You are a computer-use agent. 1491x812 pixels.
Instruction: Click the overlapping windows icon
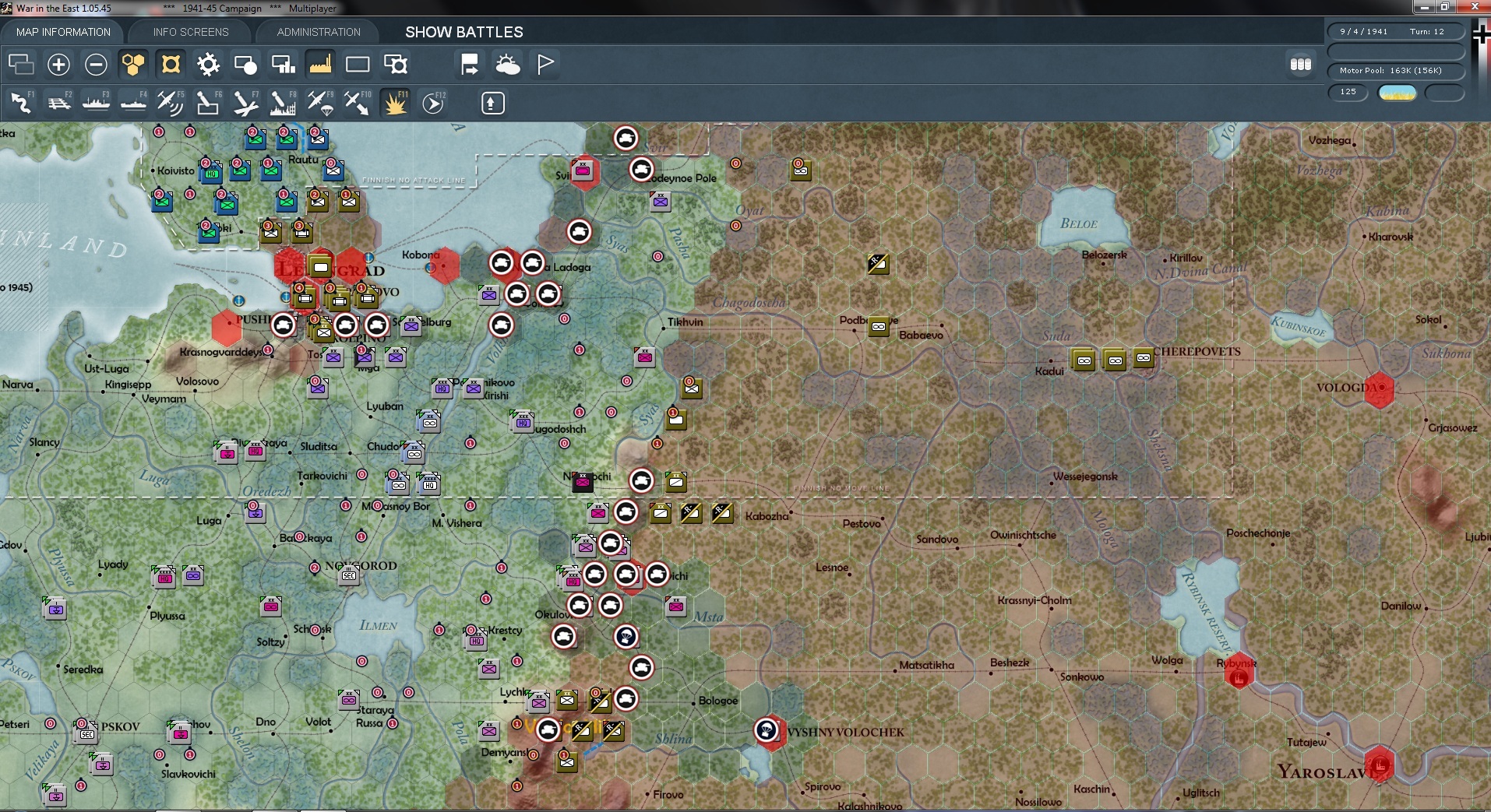coord(21,65)
